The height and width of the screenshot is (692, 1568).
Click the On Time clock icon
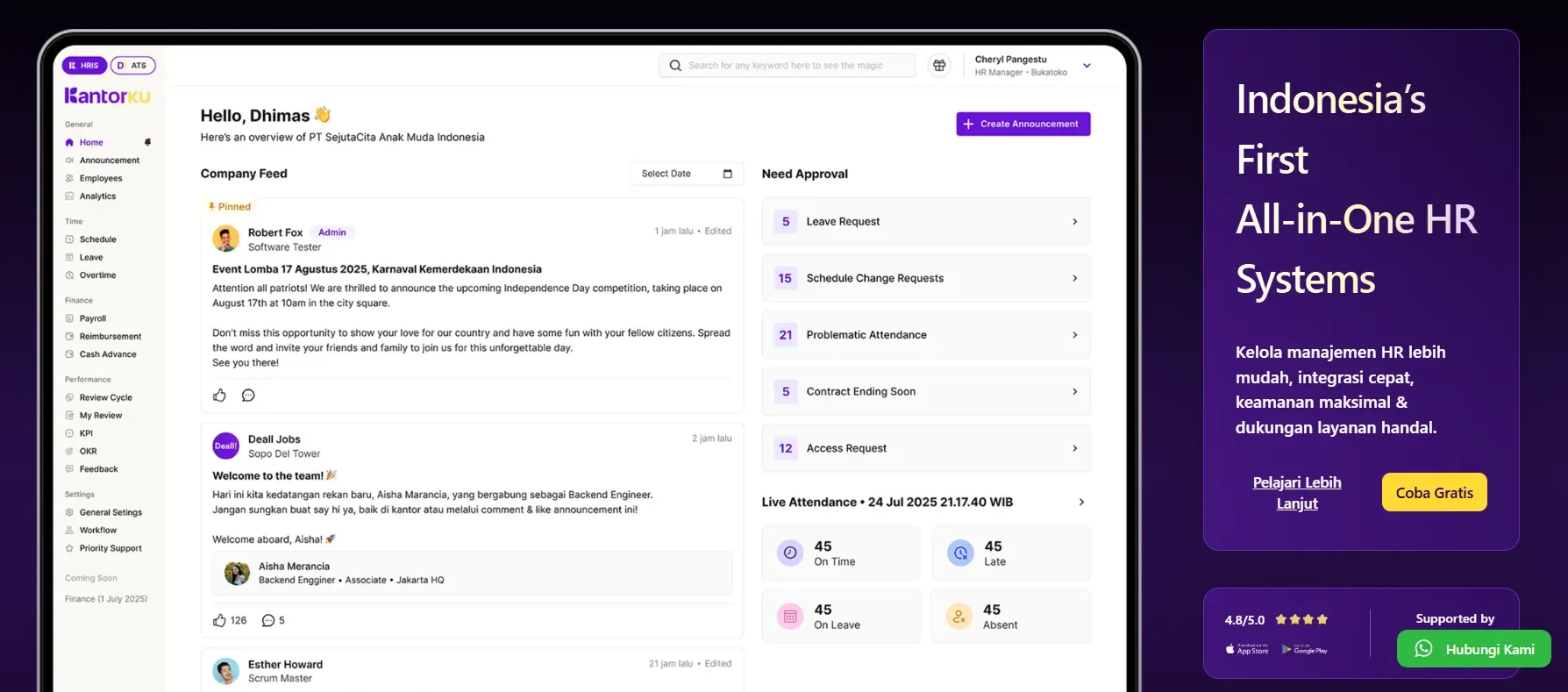(x=790, y=553)
